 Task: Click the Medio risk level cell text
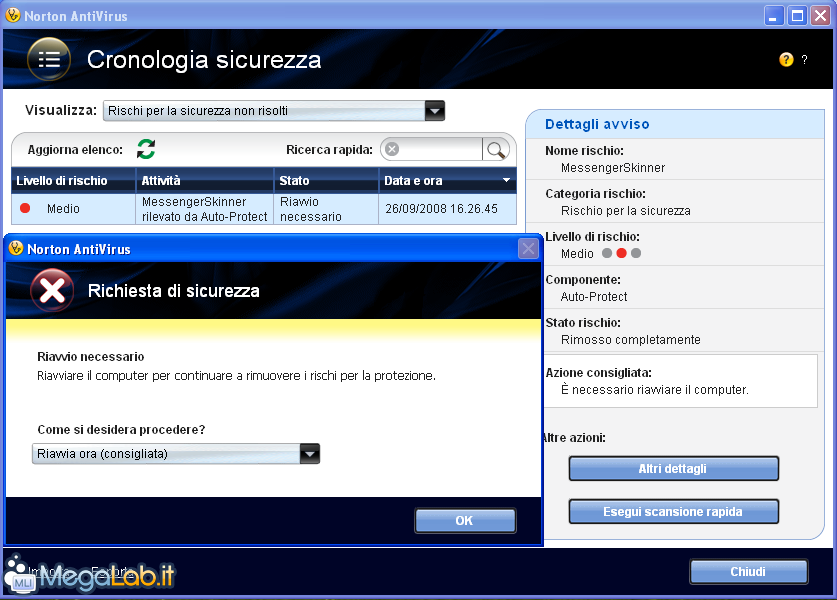[x=63, y=209]
